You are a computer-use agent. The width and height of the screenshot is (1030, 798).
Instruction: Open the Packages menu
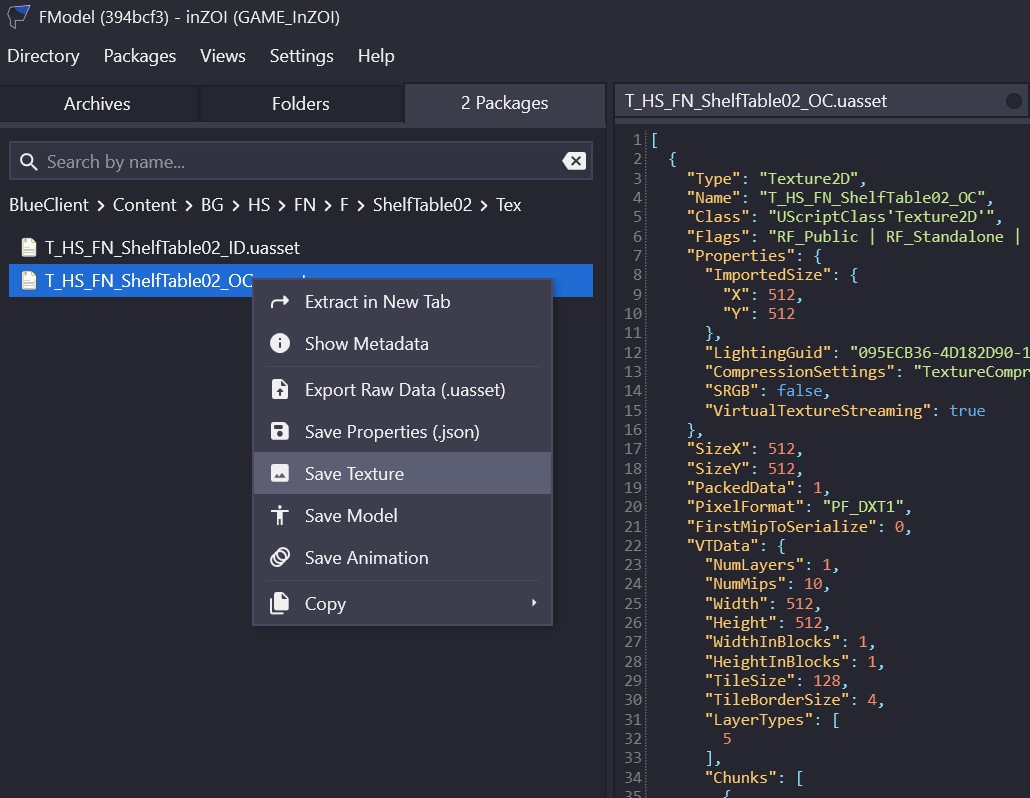tap(140, 56)
